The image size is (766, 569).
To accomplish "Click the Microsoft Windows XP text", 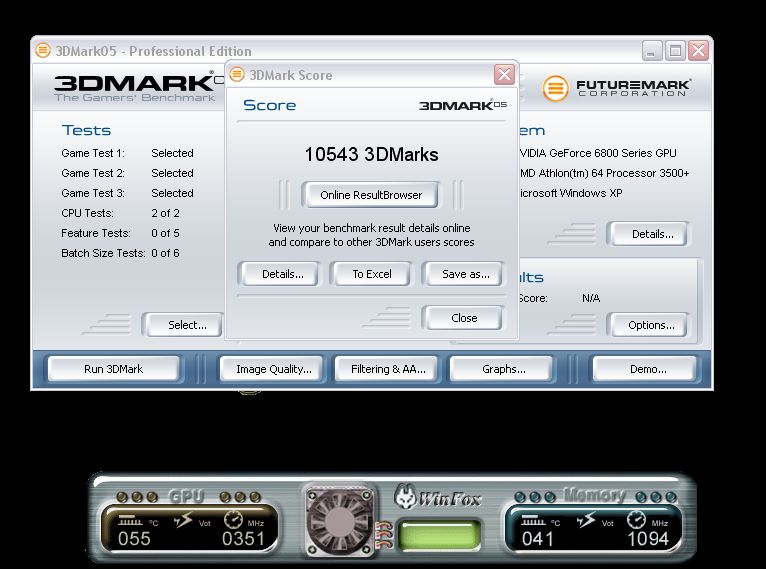I will (571, 193).
